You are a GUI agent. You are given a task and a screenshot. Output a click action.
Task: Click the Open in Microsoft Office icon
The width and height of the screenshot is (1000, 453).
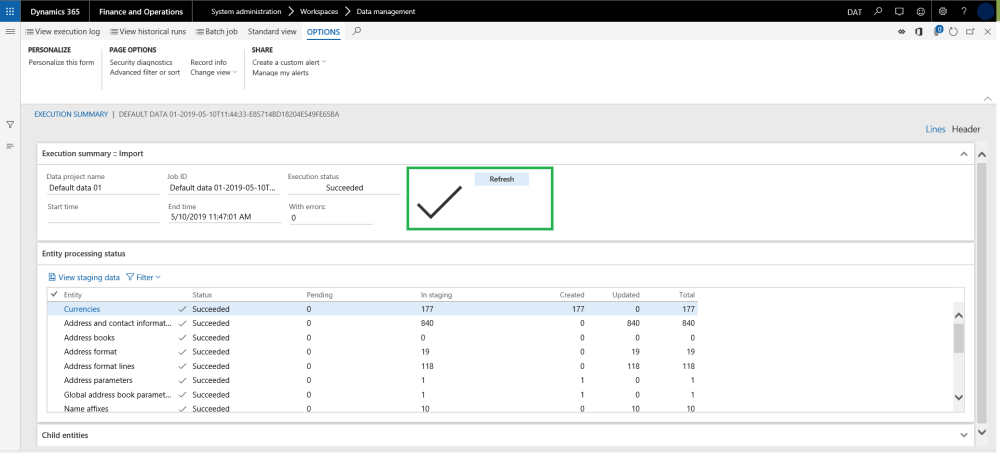pyautogui.click(x=919, y=32)
